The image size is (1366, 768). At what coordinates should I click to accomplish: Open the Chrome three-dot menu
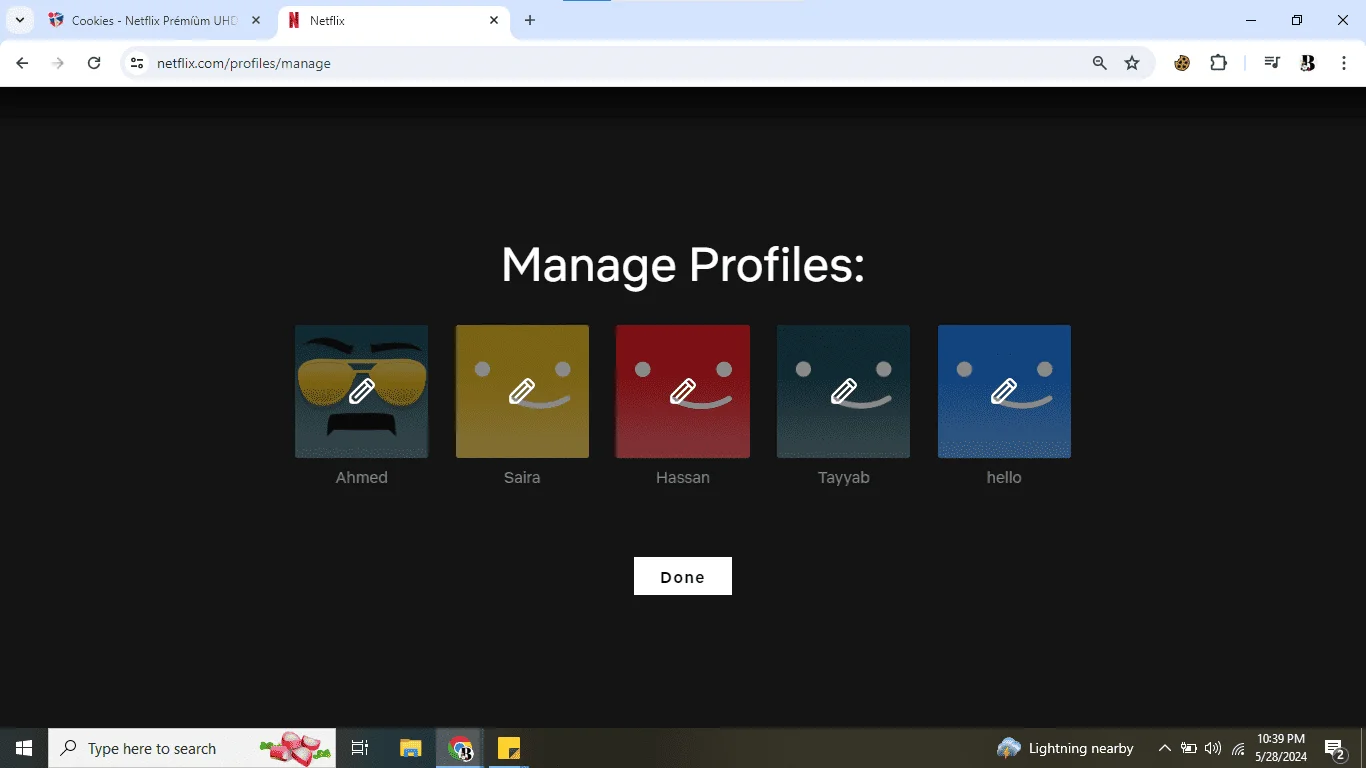(1344, 63)
